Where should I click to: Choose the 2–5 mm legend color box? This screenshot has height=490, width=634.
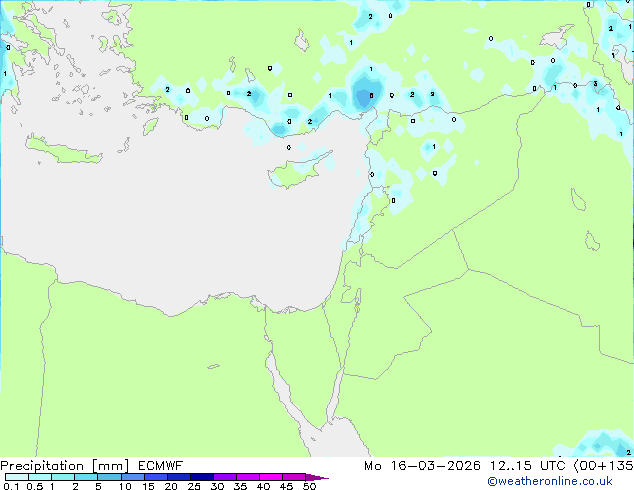tap(86, 477)
